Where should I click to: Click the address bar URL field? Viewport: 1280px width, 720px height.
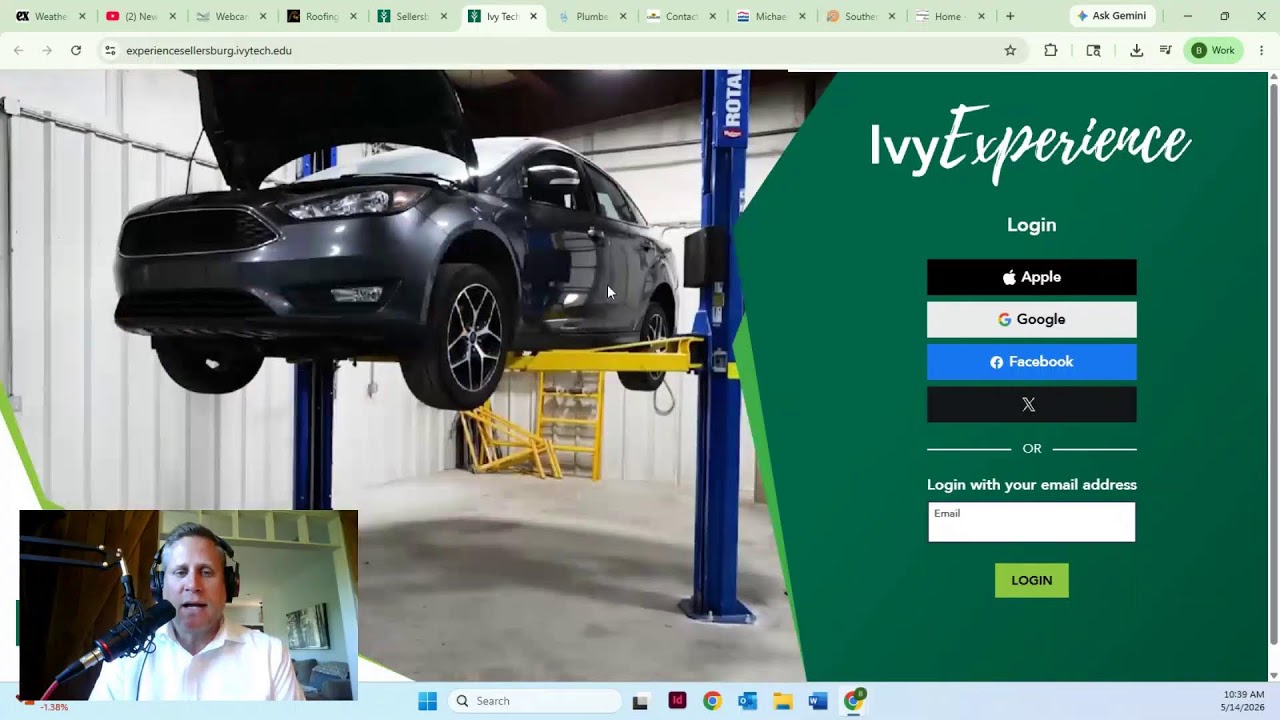click(x=560, y=50)
